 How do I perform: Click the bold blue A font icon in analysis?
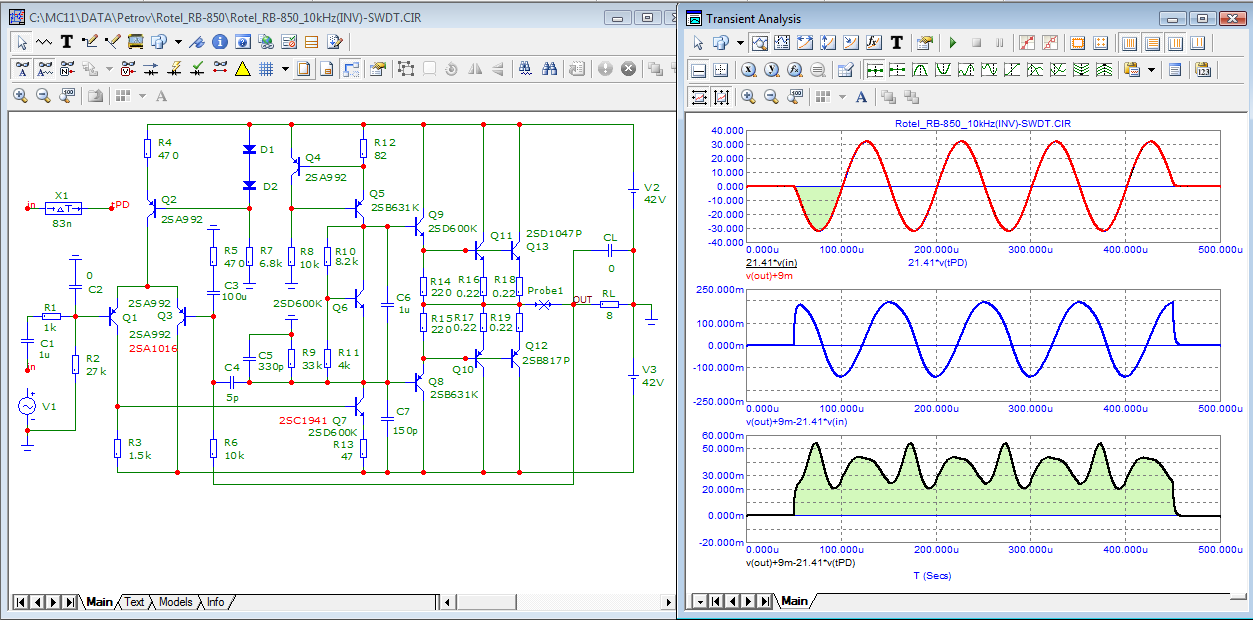861,97
